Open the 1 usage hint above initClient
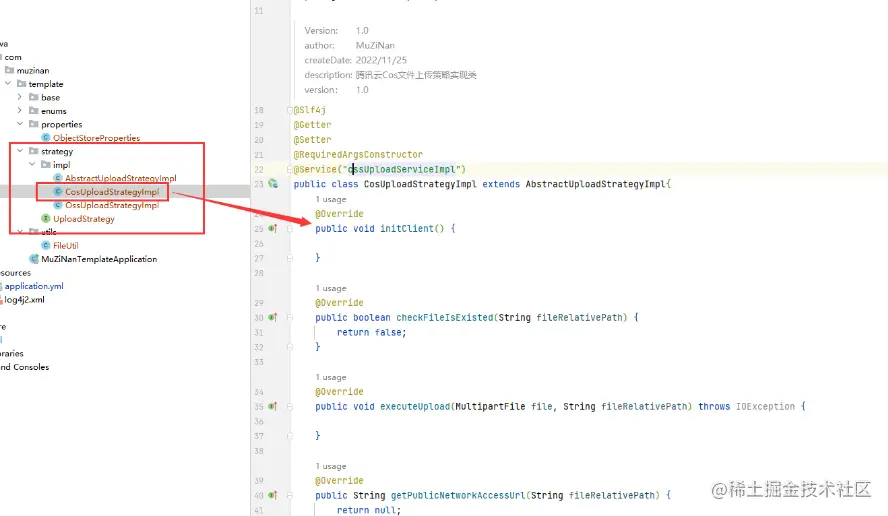The height and width of the screenshot is (516, 888). pyautogui.click(x=331, y=199)
